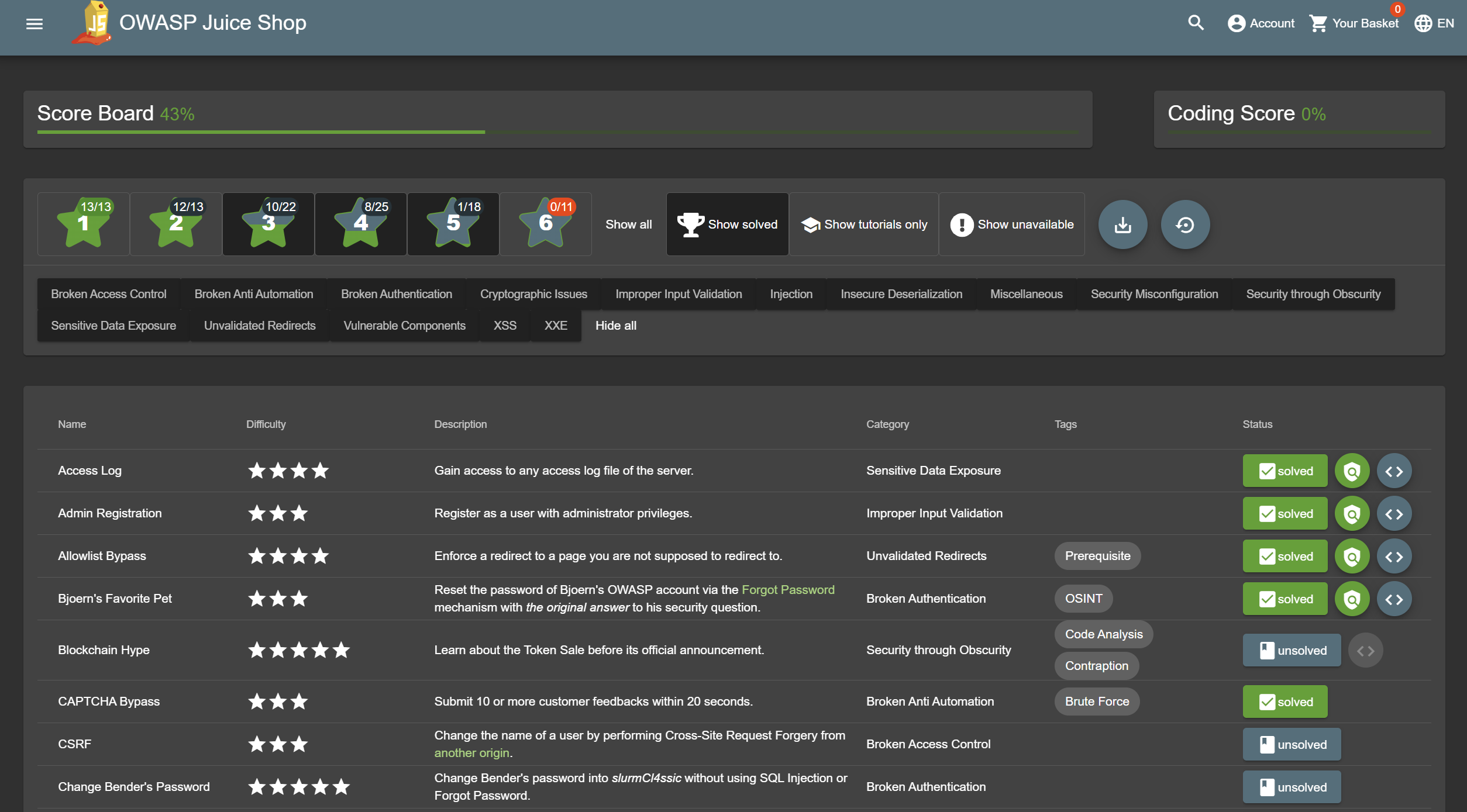Toggle Show tutorials only filter
Screen dimensions: 1467x812
point(863,224)
